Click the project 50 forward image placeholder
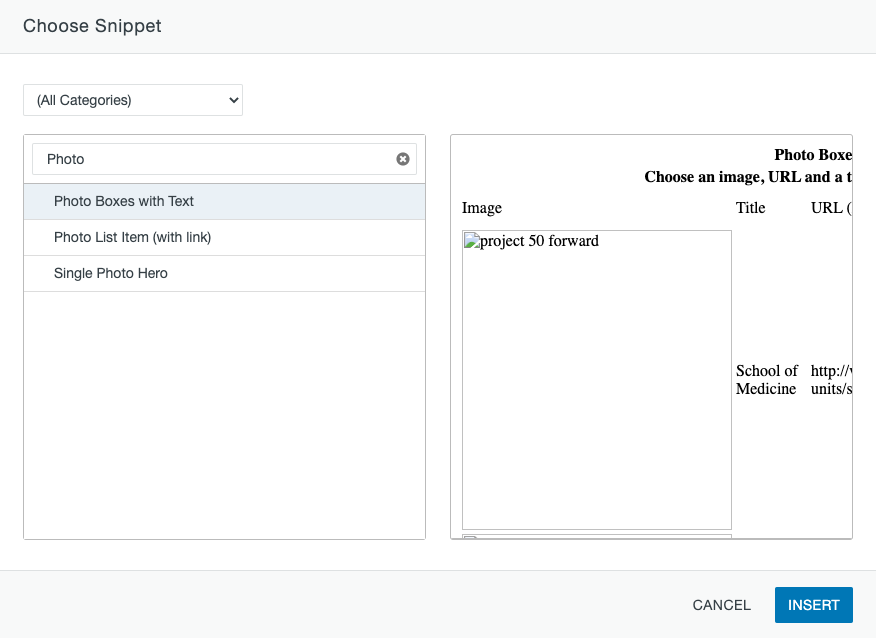876x638 pixels. (x=596, y=380)
